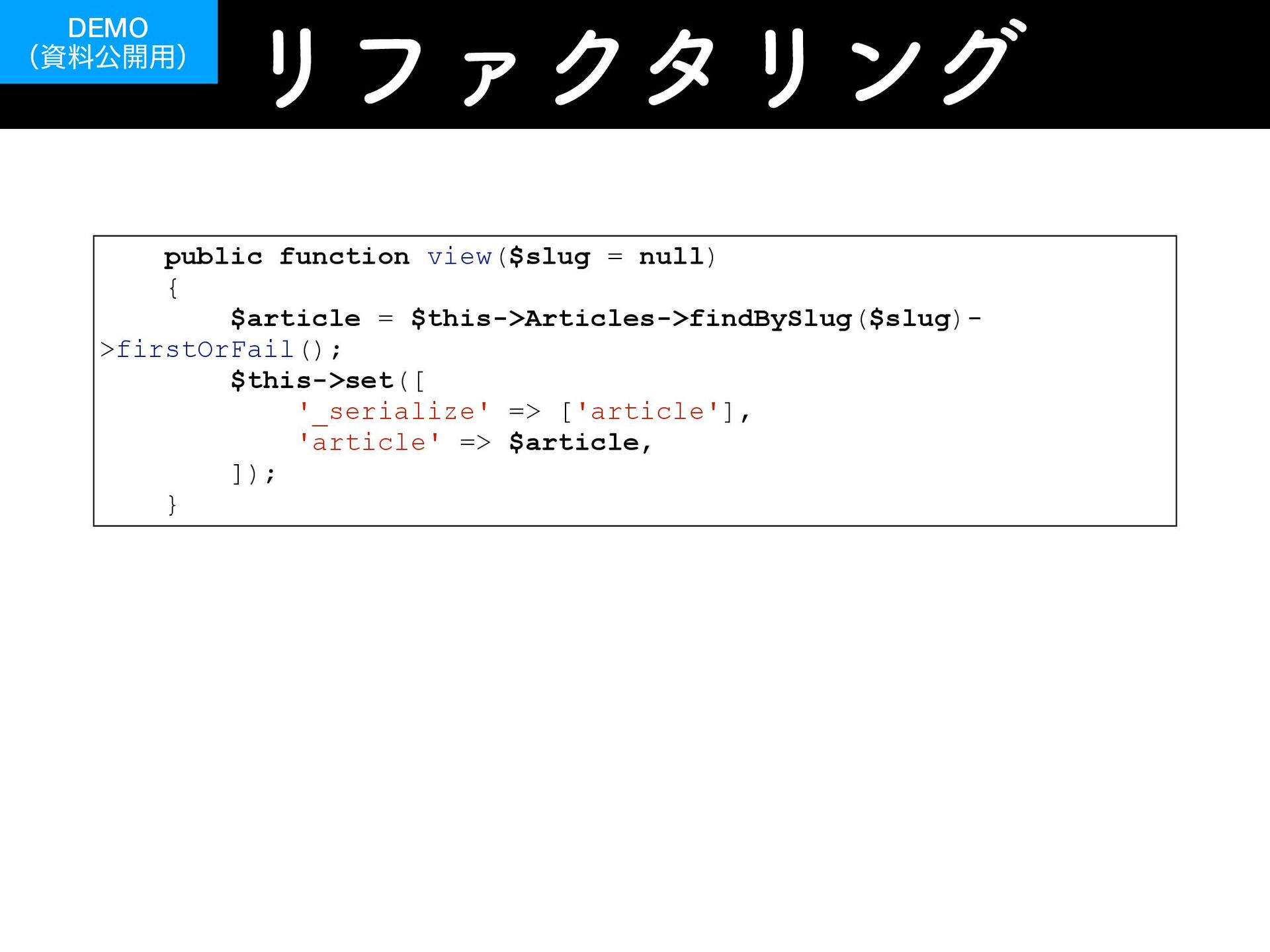Click the closing curly brace of function

tap(172, 504)
